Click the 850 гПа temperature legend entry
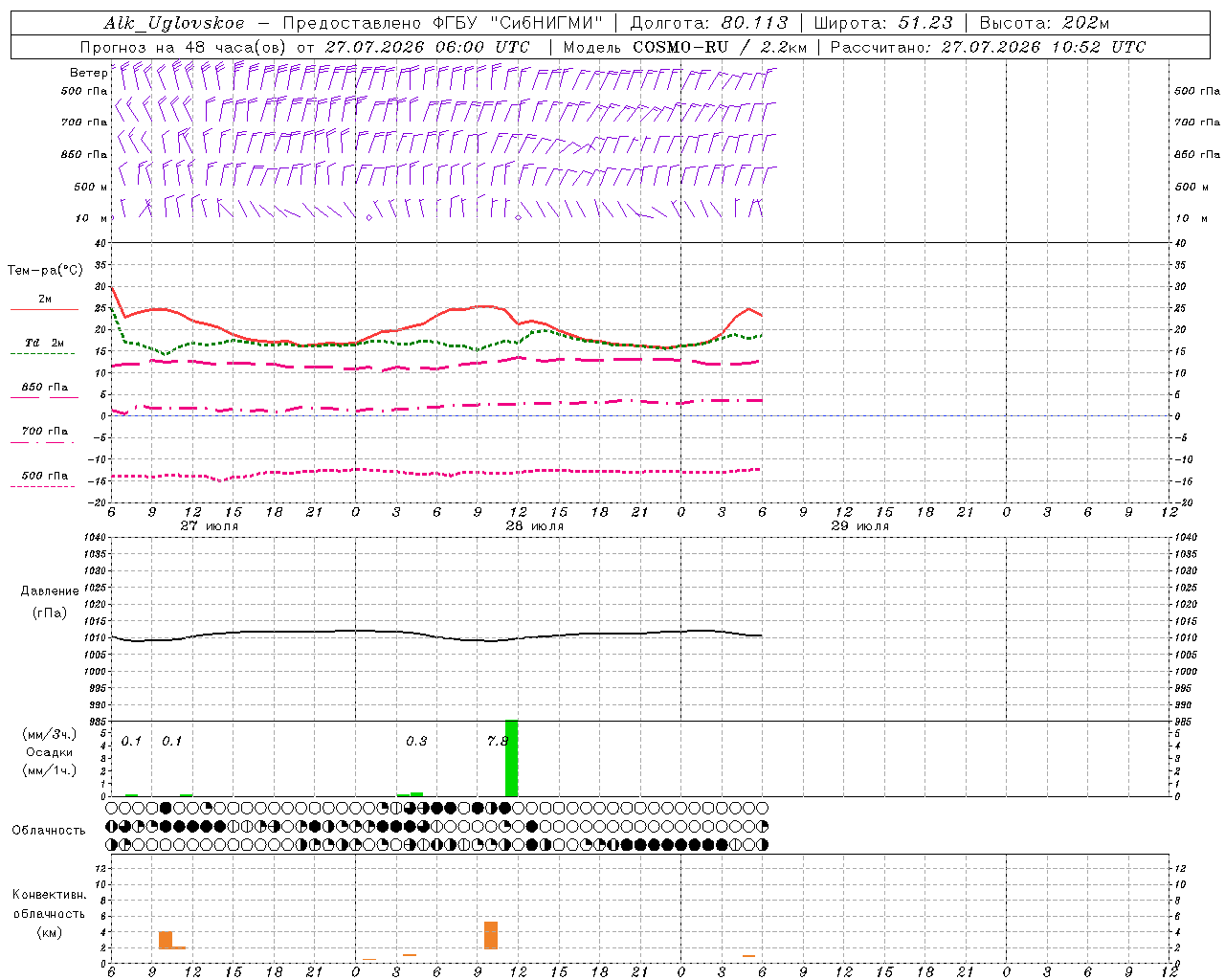The image size is (1225, 980). [44, 388]
